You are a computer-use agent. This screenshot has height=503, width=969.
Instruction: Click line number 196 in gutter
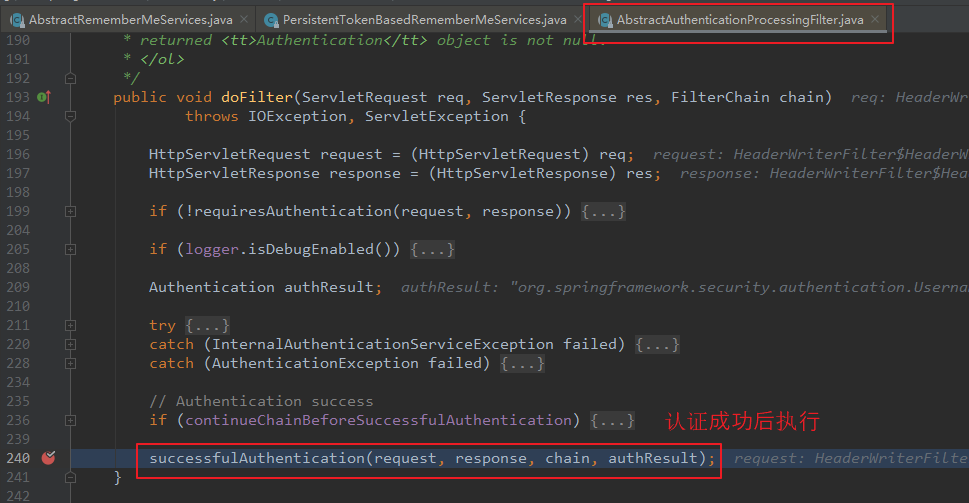click(x=18, y=154)
